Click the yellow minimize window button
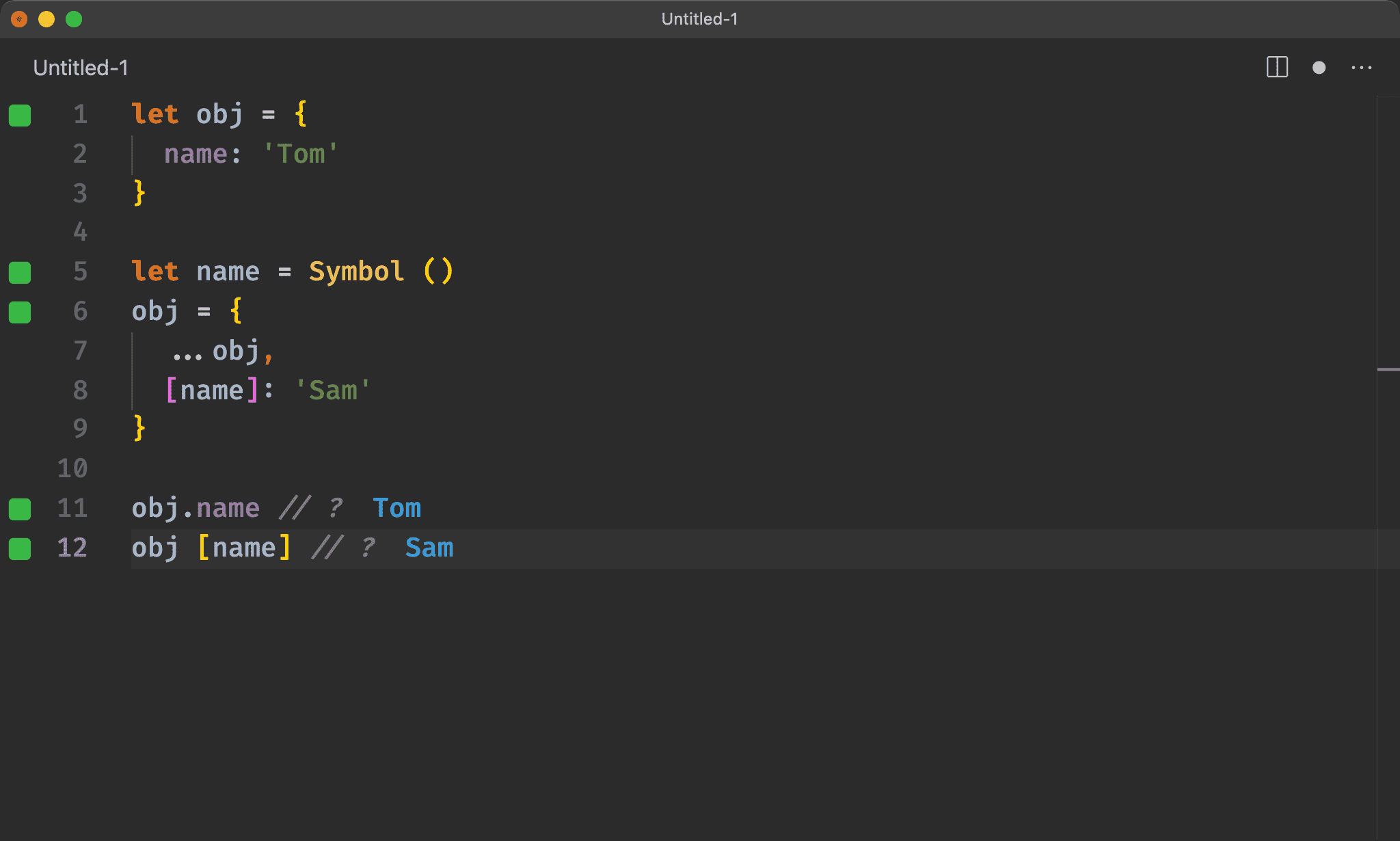The image size is (1400, 841). click(46, 19)
